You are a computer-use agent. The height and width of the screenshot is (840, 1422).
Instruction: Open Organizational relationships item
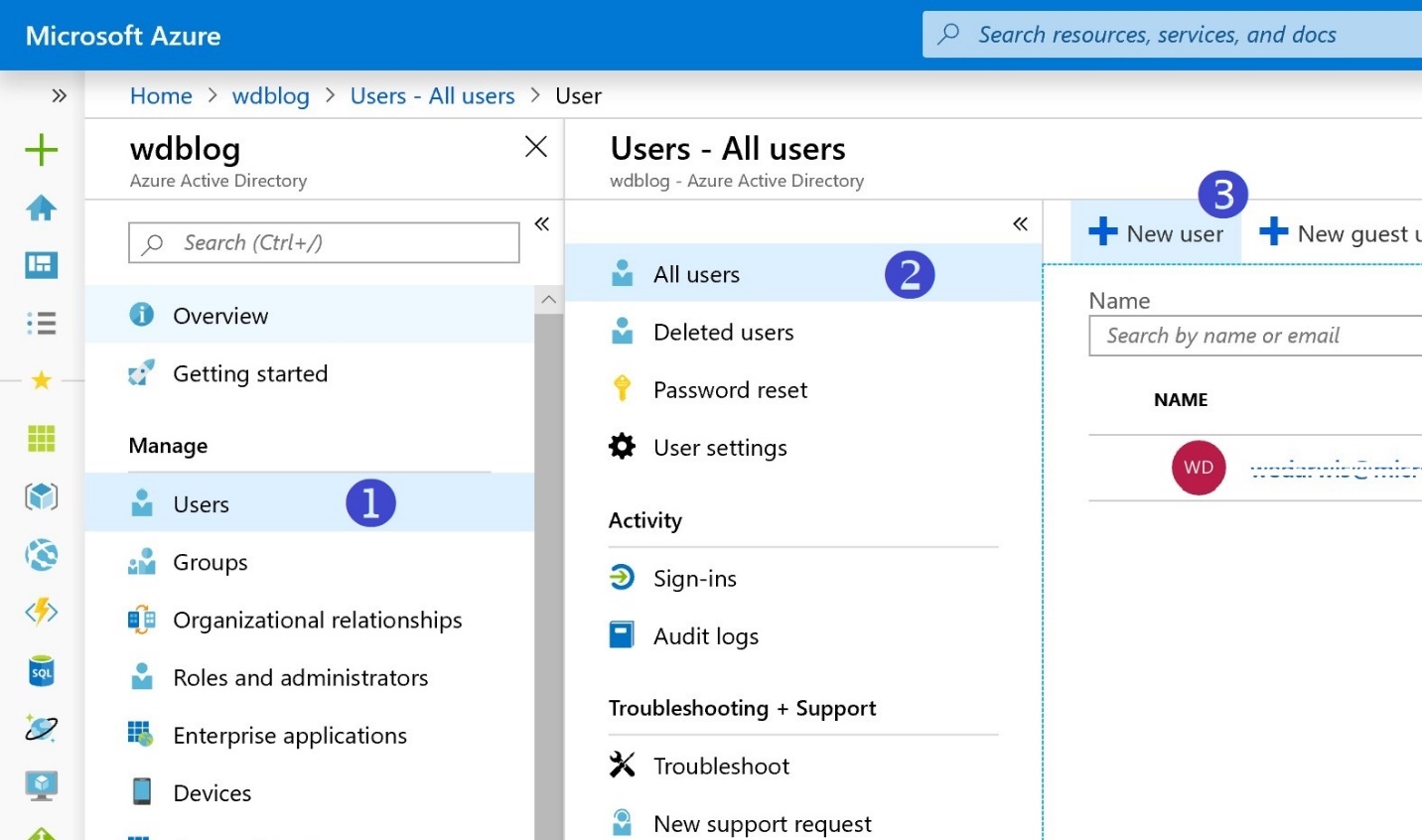point(310,620)
